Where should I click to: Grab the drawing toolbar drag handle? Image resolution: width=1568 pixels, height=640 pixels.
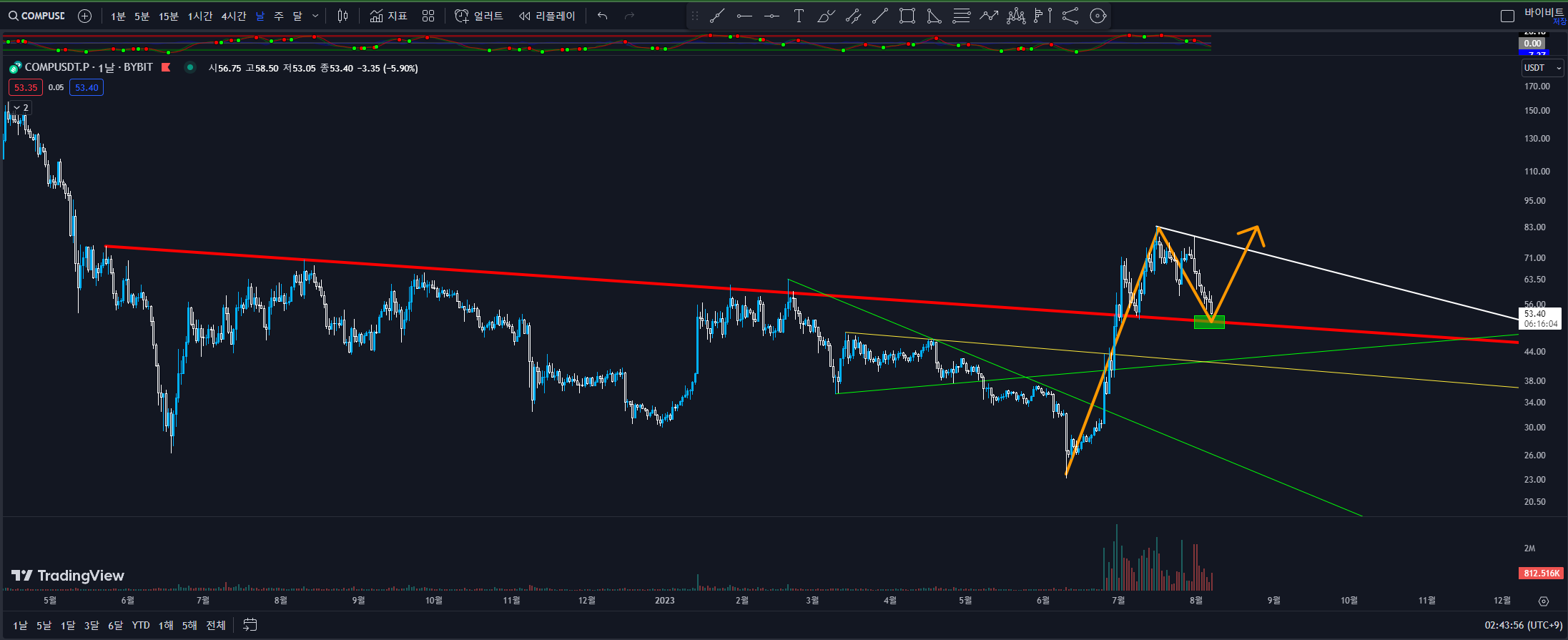(694, 16)
